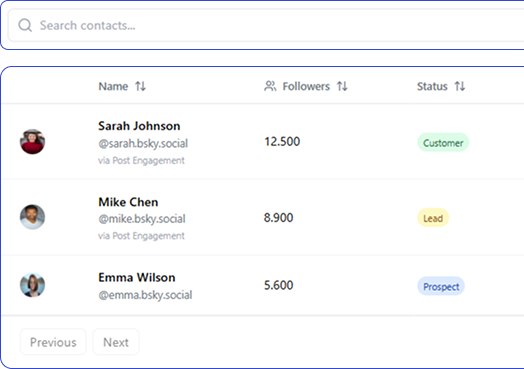524x369 pixels.
Task: Click the magnifying glass search icon
Action: tap(25, 25)
